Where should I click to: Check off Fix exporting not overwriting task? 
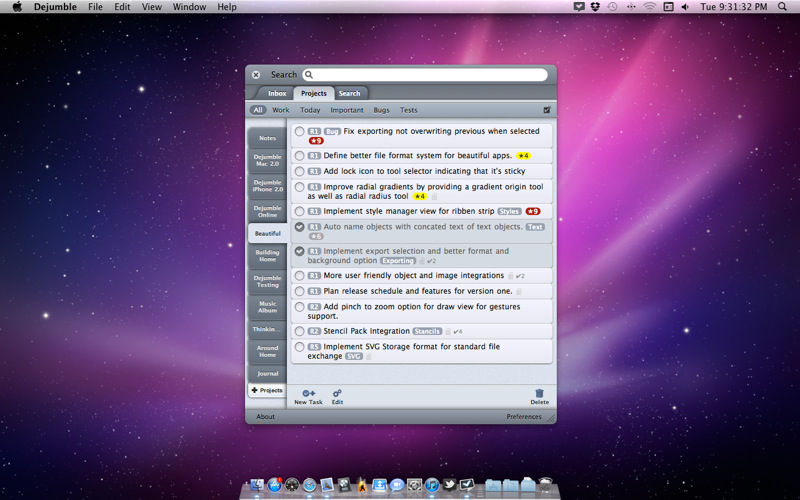coord(300,132)
